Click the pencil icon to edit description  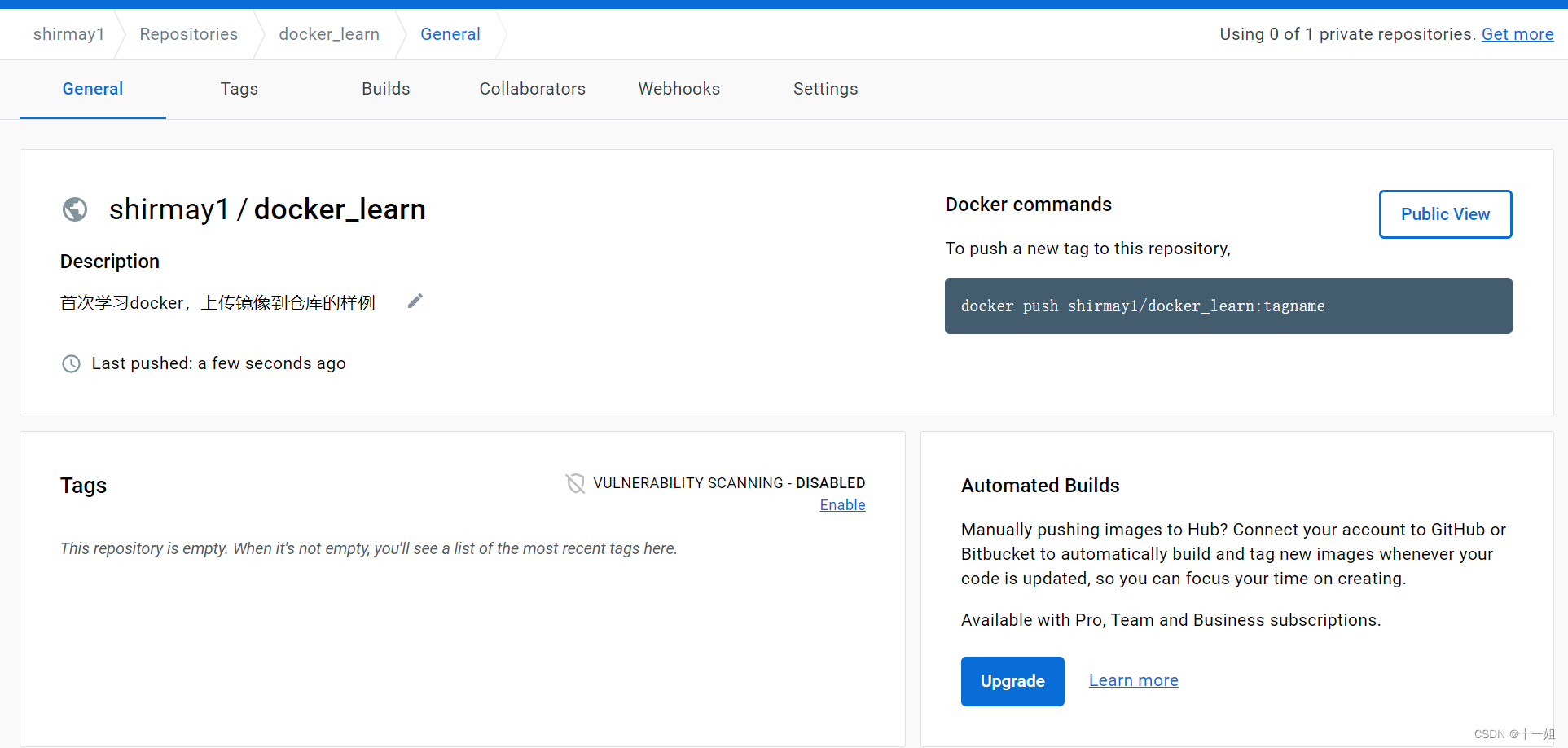[415, 301]
